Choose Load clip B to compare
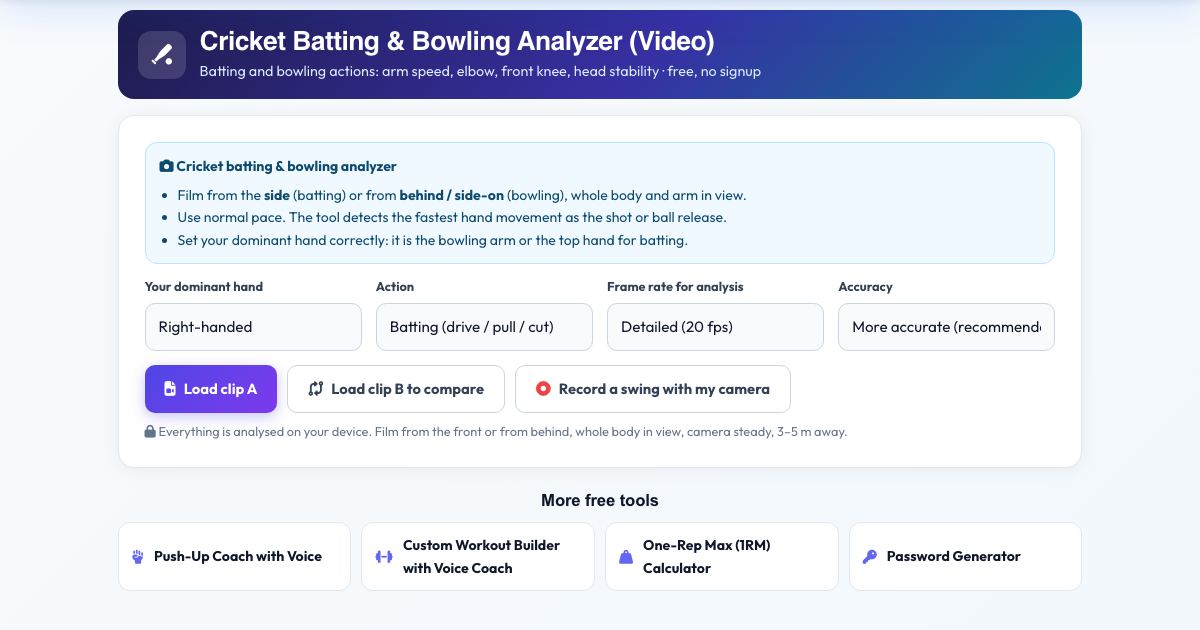 pyautogui.click(x=396, y=389)
